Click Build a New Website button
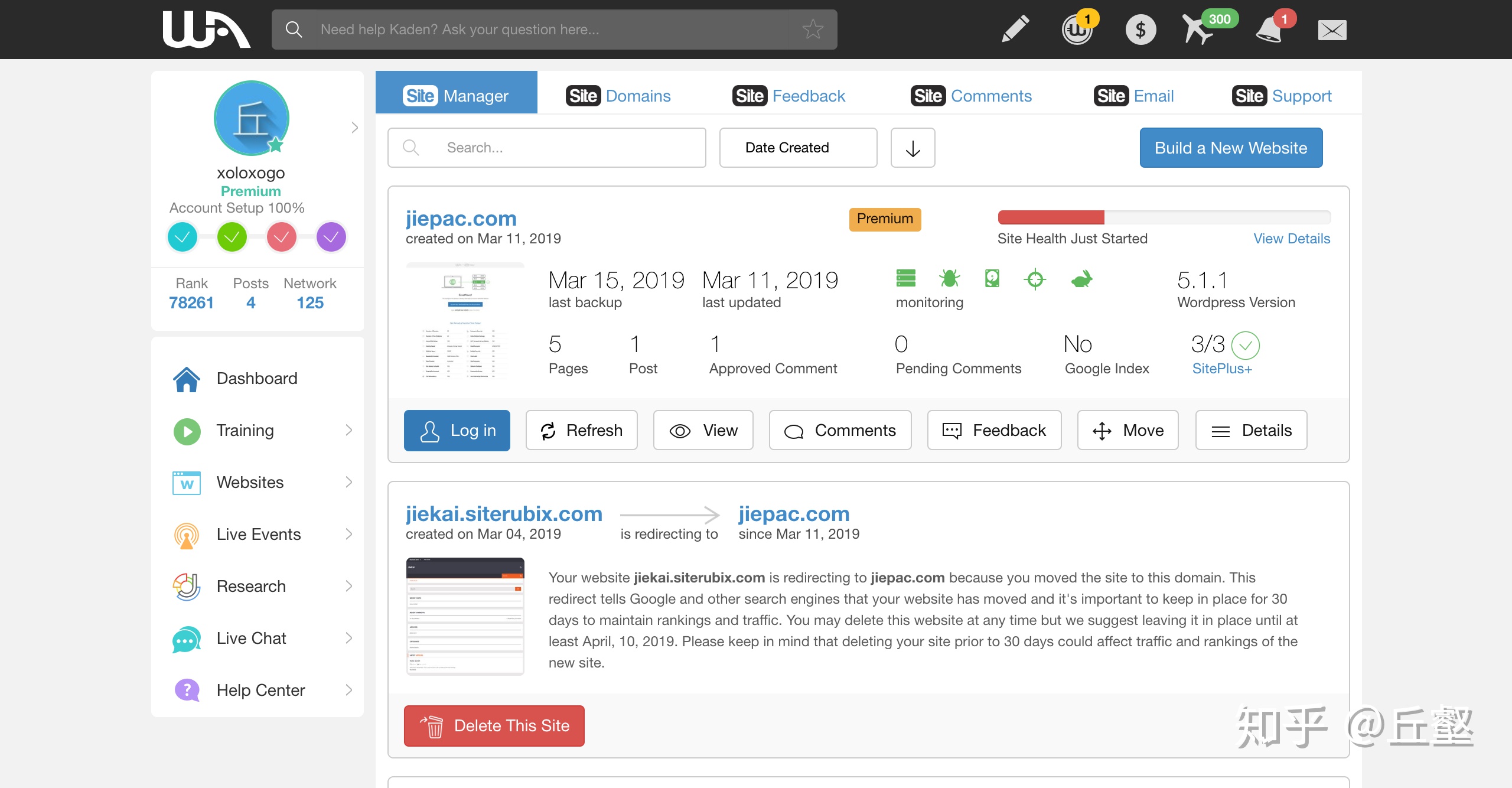 coord(1231,148)
